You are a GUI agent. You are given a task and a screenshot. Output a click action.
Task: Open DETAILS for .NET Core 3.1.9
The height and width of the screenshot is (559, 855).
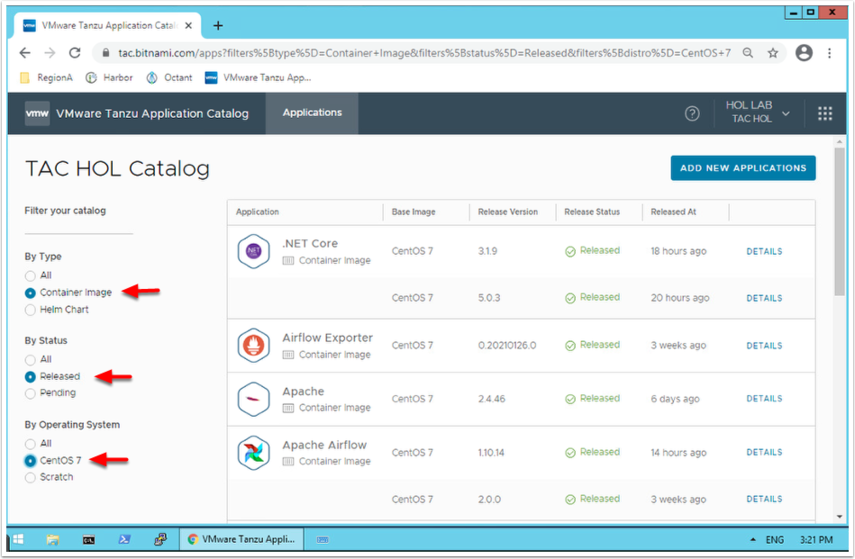[764, 251]
